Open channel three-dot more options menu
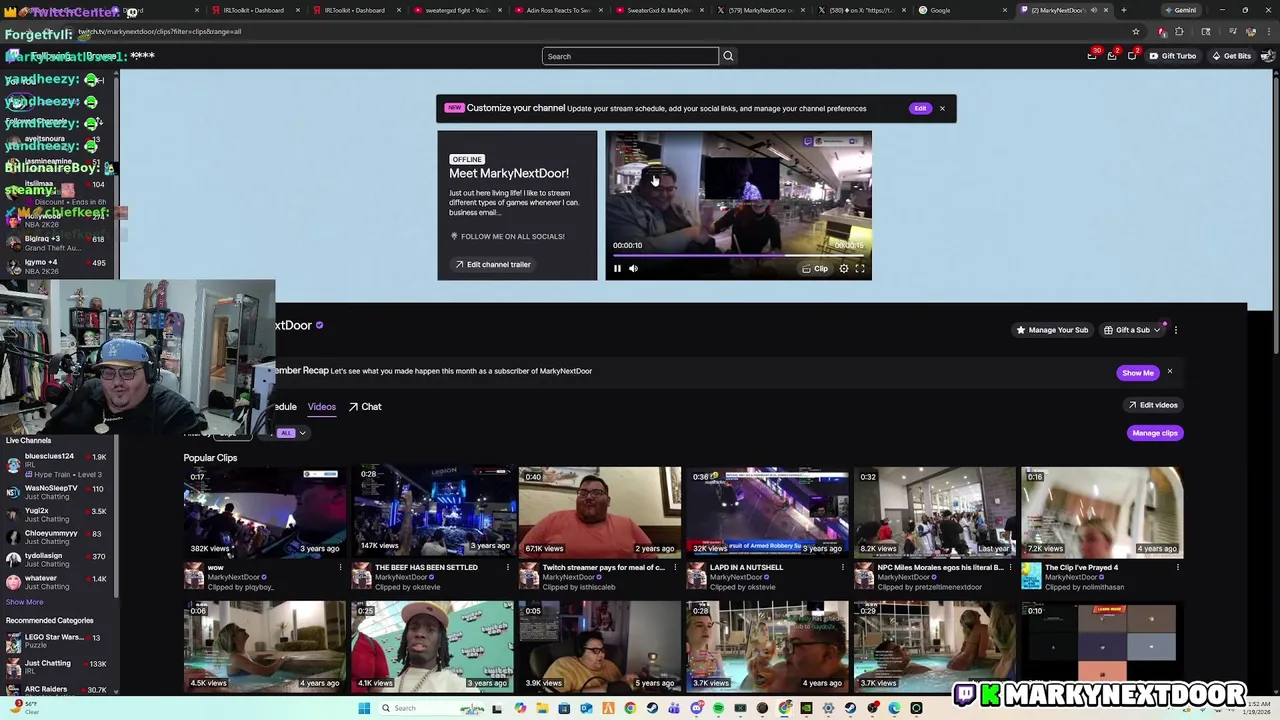 tap(1176, 330)
